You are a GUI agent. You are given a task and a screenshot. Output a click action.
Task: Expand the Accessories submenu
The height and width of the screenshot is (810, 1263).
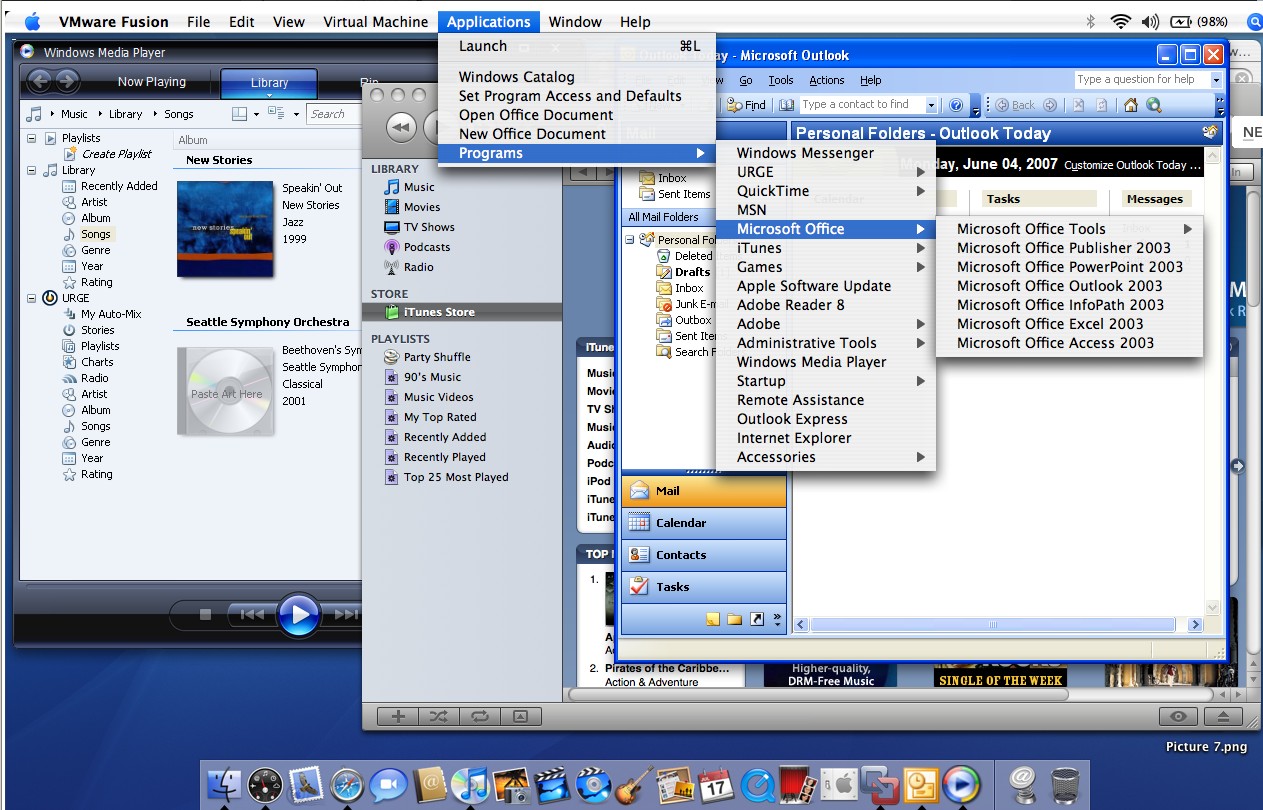click(x=826, y=457)
